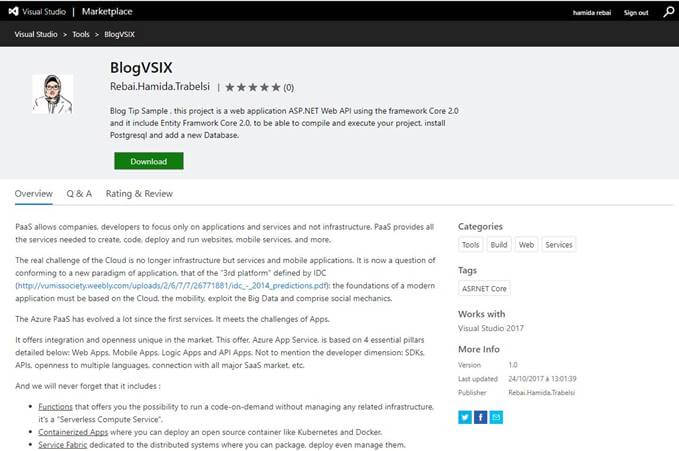Share the extension via email icon
Viewport: 679px width, 451px height.
pyautogui.click(x=496, y=417)
